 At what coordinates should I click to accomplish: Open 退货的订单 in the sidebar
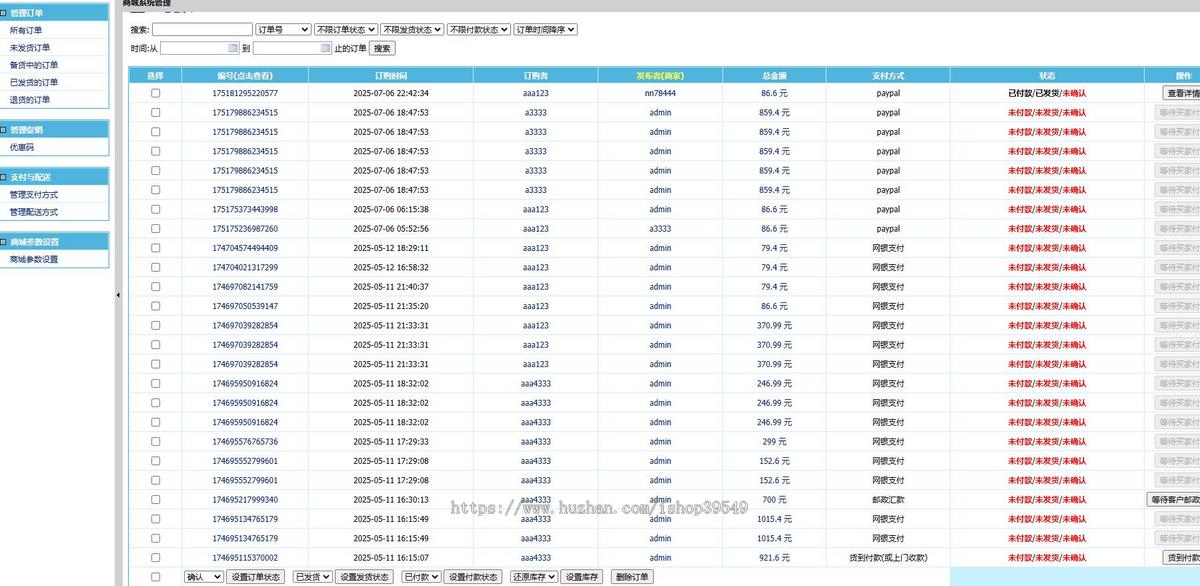pyautogui.click(x=30, y=100)
